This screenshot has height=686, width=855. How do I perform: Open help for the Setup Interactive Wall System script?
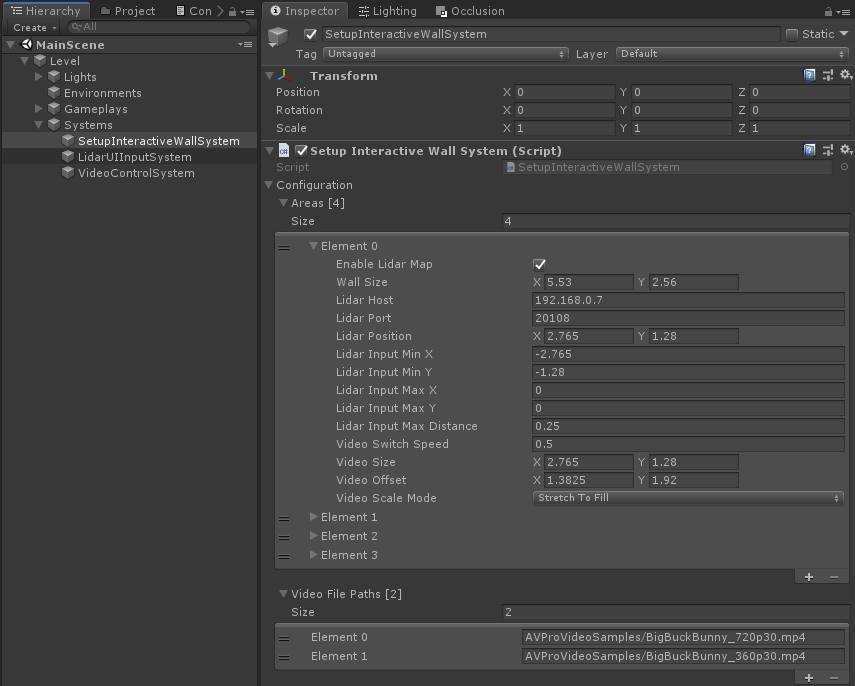click(x=810, y=151)
